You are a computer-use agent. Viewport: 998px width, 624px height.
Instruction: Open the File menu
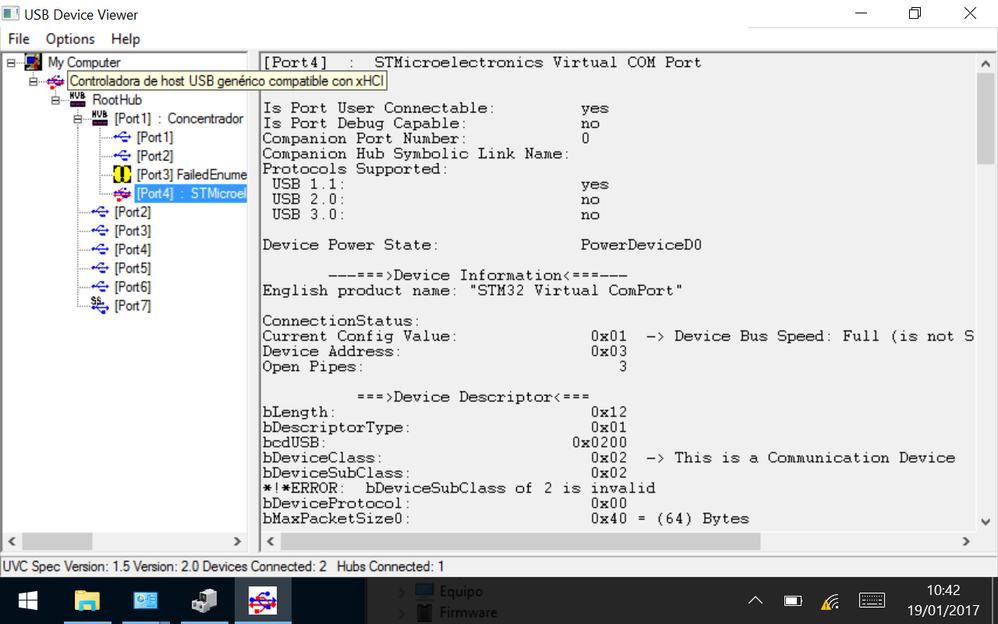pos(18,39)
